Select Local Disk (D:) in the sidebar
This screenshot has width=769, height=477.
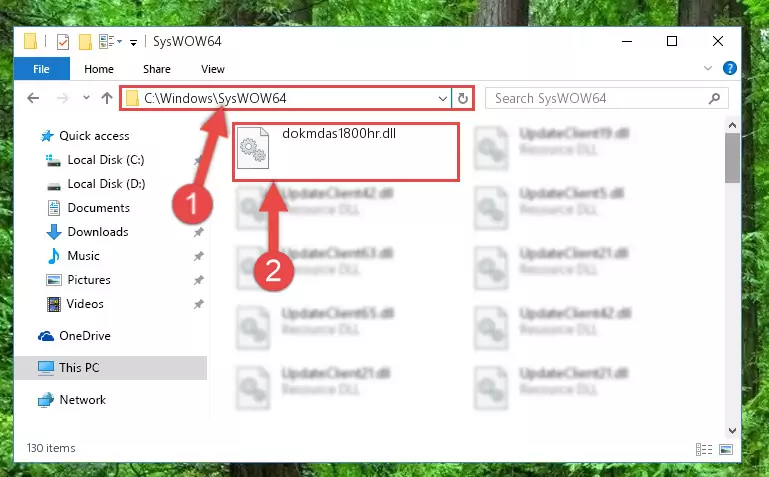(x=106, y=184)
